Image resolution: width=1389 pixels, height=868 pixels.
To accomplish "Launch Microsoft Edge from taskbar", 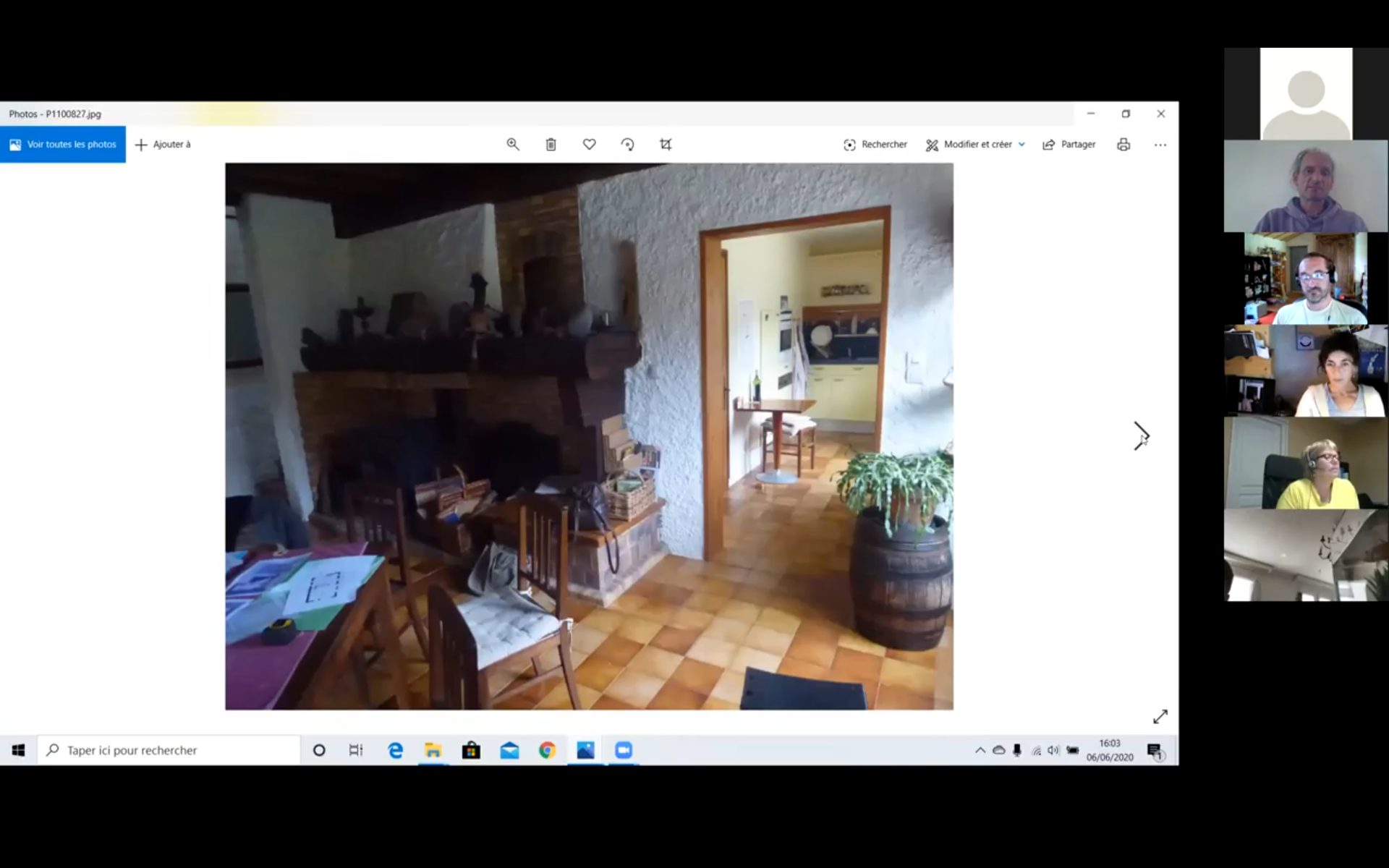I will 395,750.
